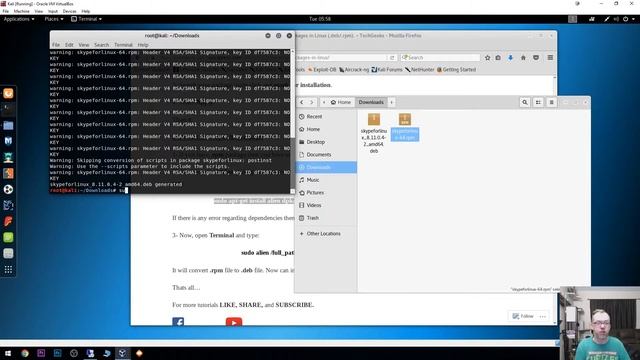
Task: Select the skypeforlinux amd64.deb file
Action: [x=374, y=133]
